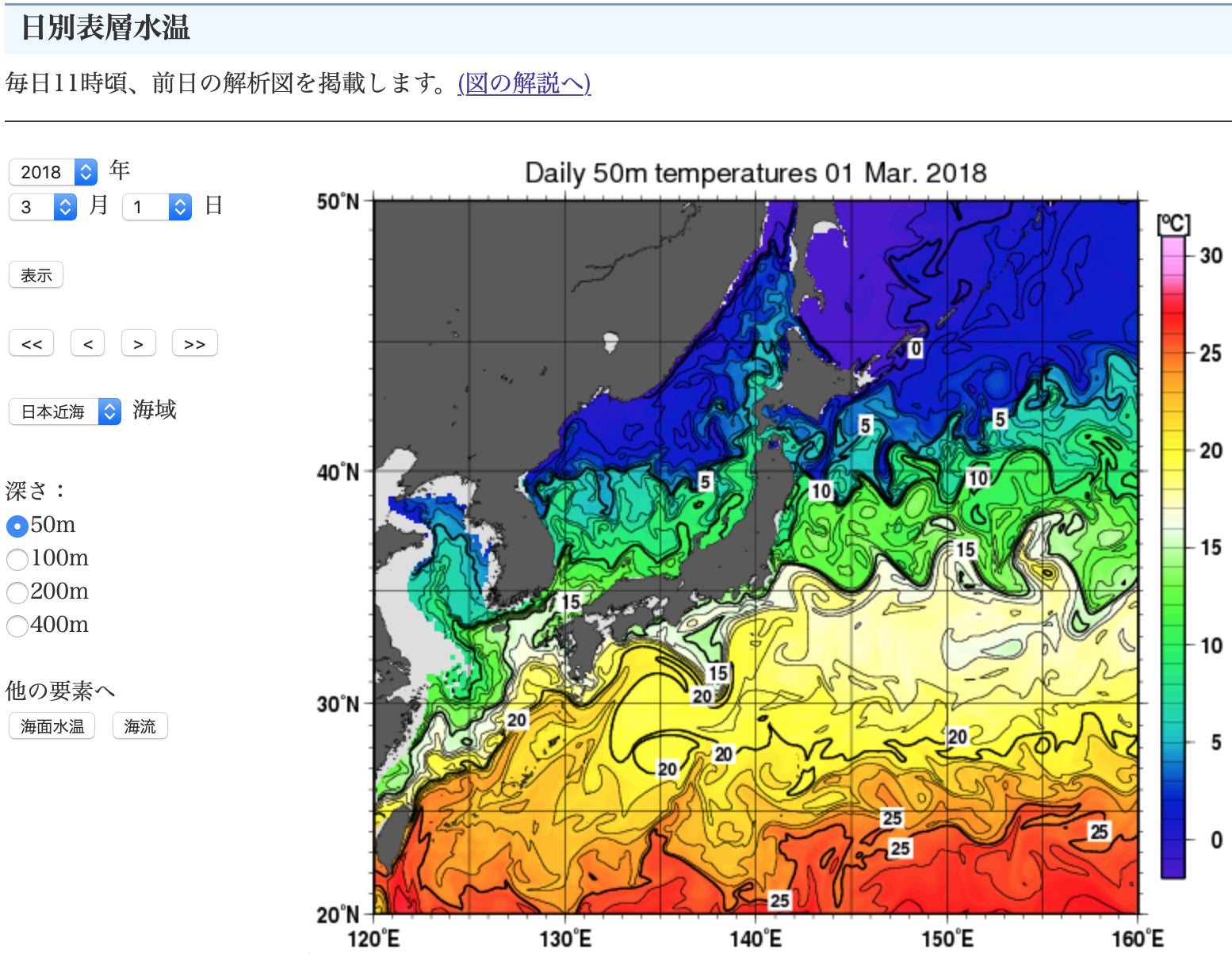Open the year dropdown showing 2018
This screenshot has height=961, width=1232.
pos(53,172)
